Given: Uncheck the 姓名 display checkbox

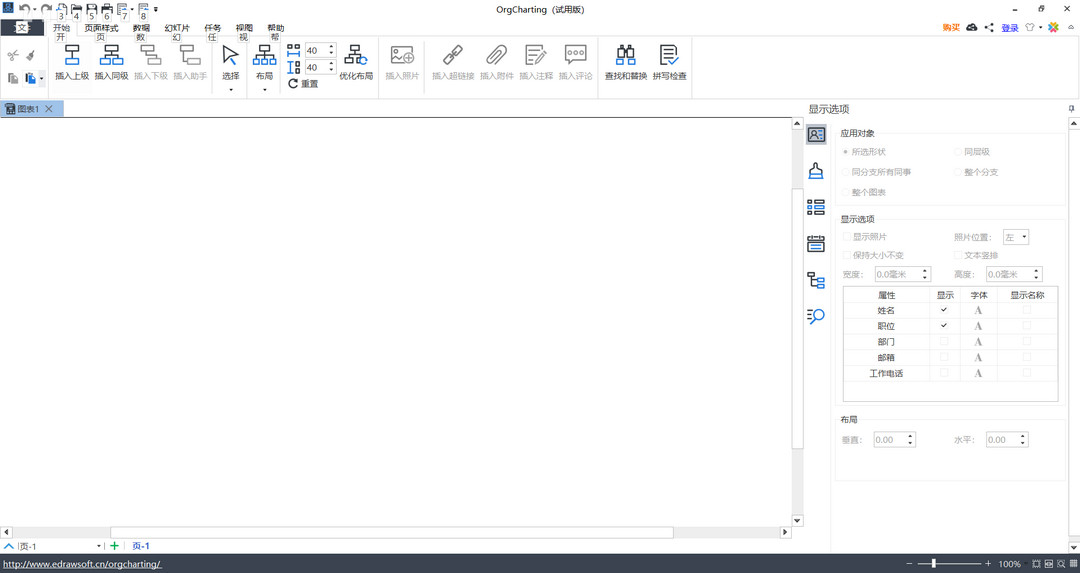Looking at the screenshot, I should pos(944,310).
